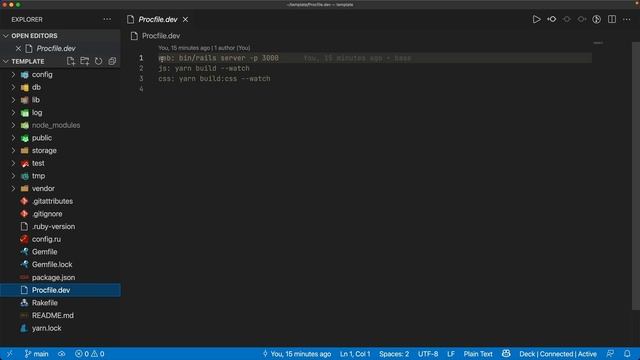The height and width of the screenshot is (360, 640).
Task: Create new folder in TEMPLATE section
Action: point(84,61)
